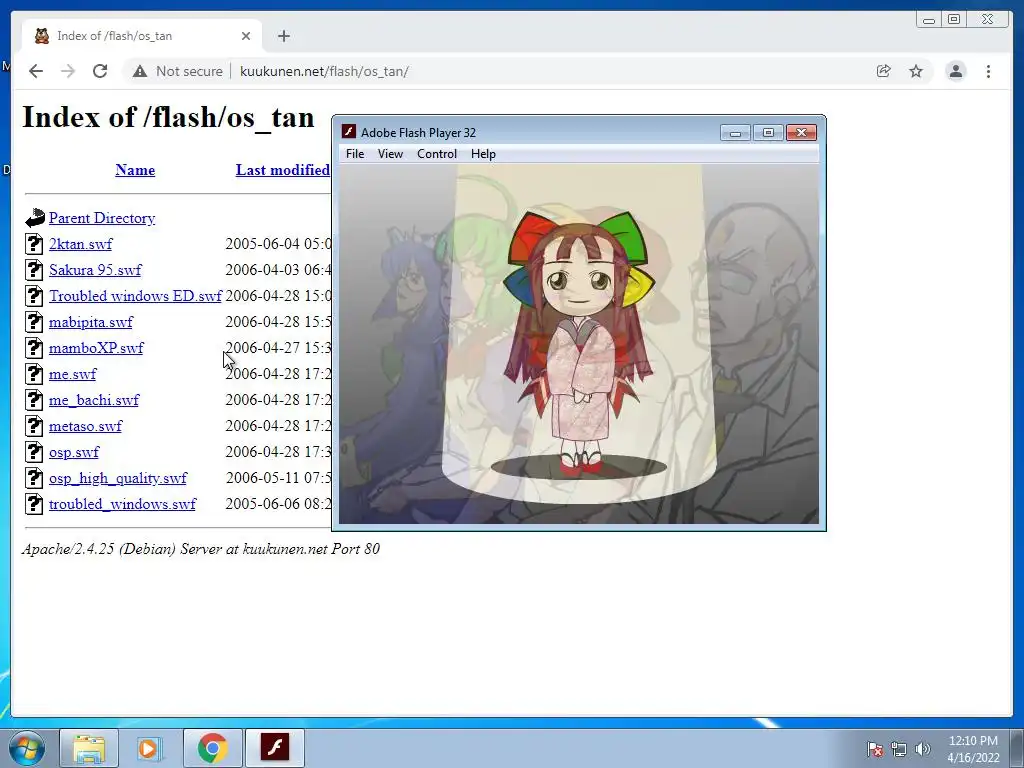This screenshot has width=1024, height=768.
Task: Open Troubled windows ED.swf
Action: point(135,296)
